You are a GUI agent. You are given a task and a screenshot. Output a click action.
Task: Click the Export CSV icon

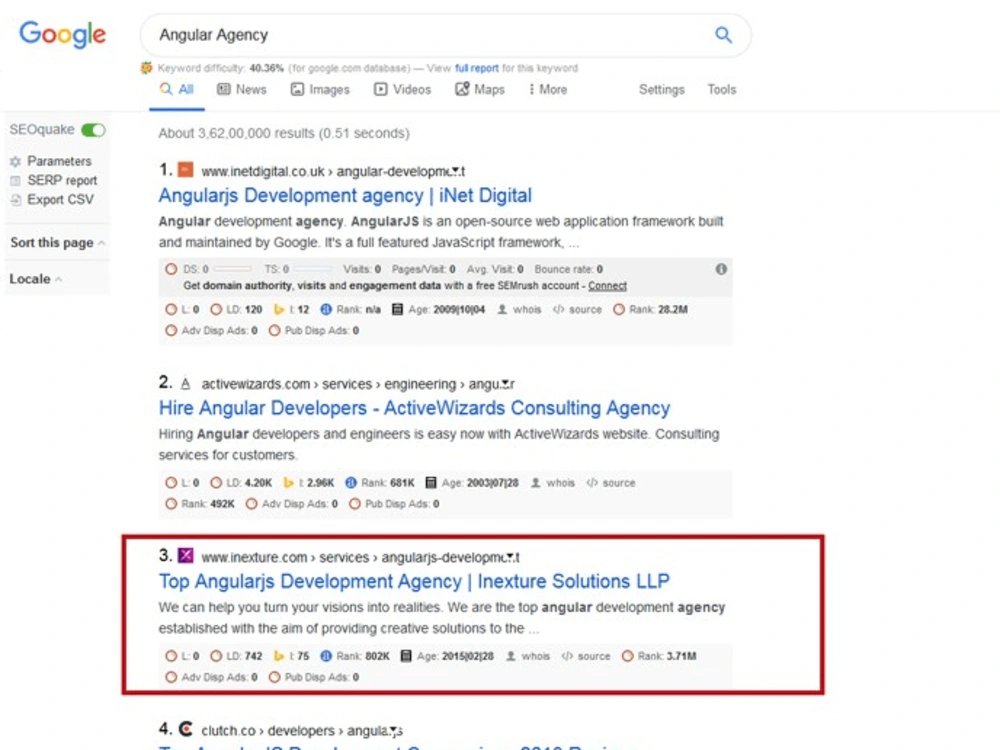pyautogui.click(x=16, y=200)
